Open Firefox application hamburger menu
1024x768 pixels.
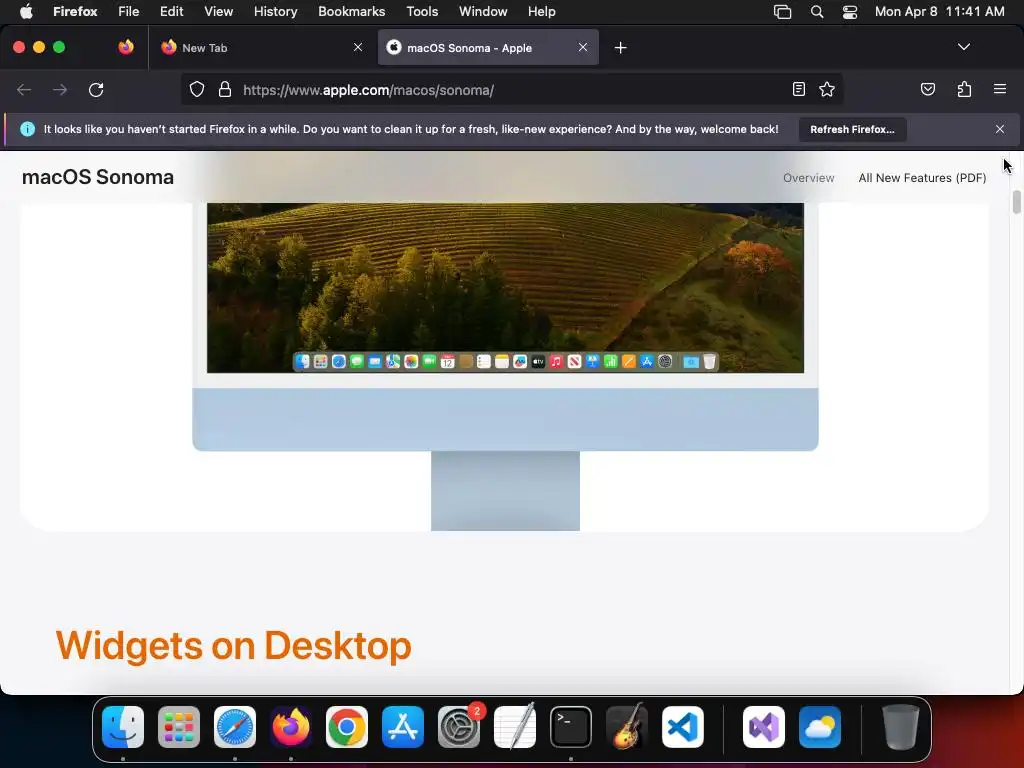[x=1000, y=89]
